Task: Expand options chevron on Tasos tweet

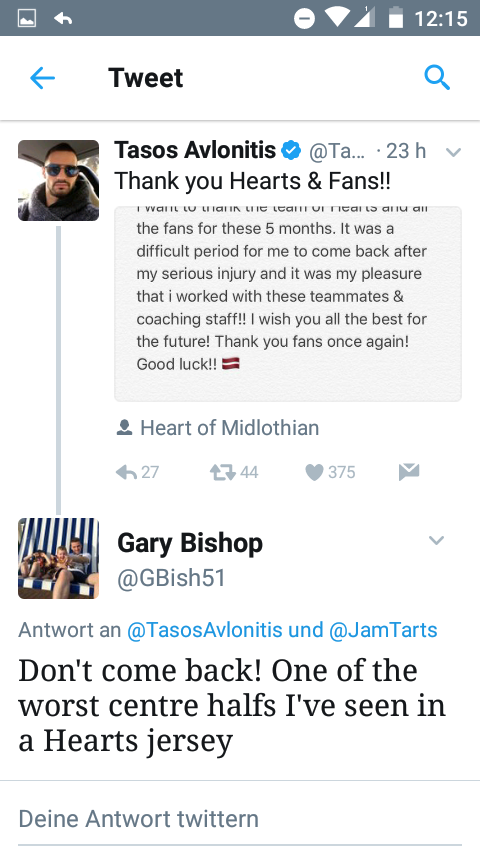Action: coord(453,152)
